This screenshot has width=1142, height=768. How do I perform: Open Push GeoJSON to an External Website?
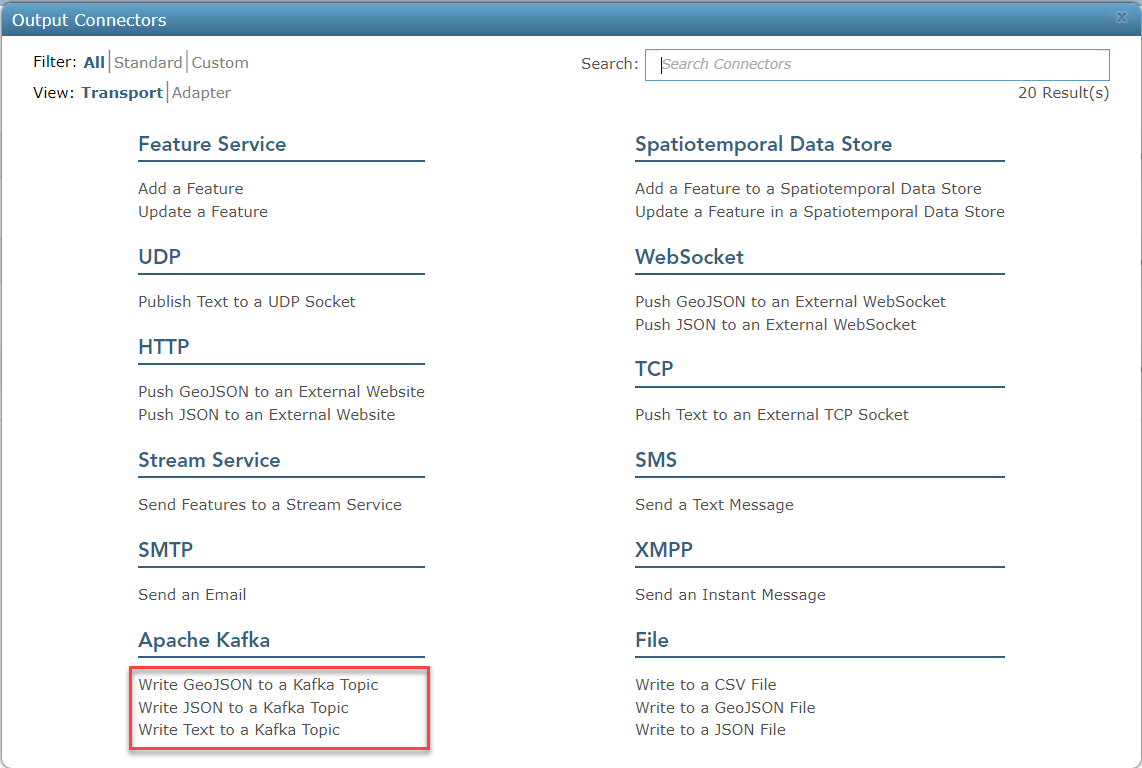coord(281,391)
